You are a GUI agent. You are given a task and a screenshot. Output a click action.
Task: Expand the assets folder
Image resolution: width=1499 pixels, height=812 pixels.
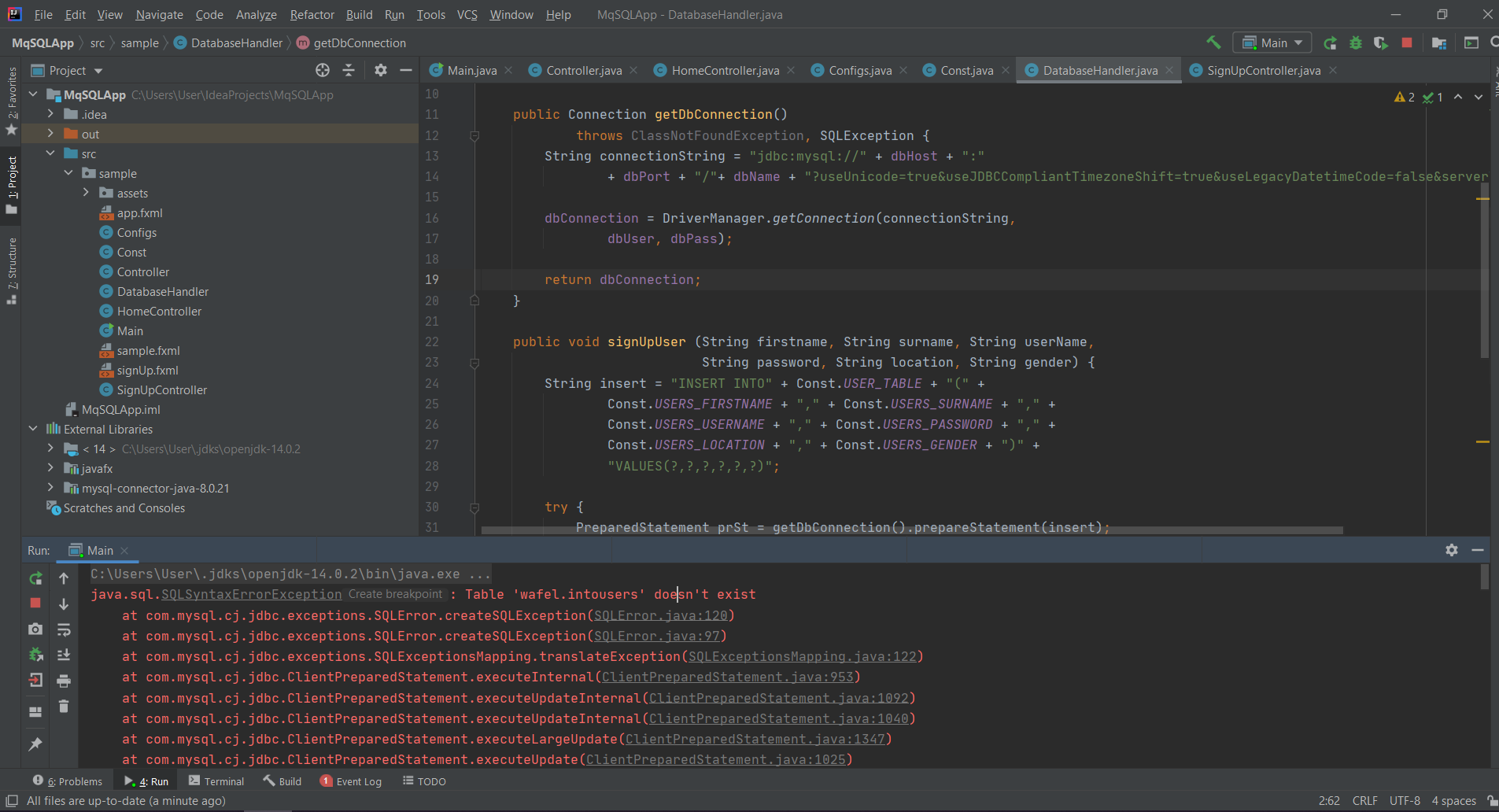click(x=86, y=193)
